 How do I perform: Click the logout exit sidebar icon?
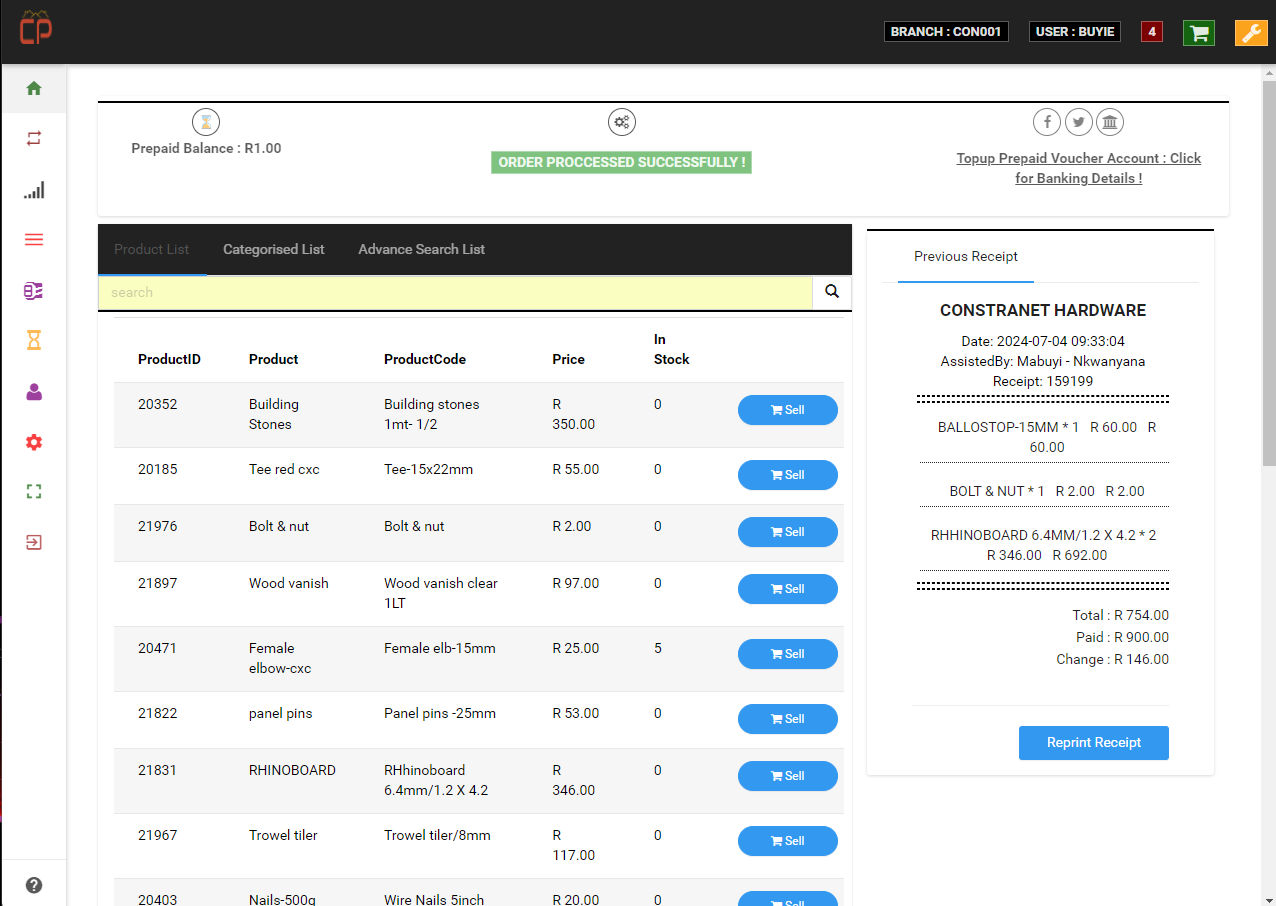click(x=34, y=543)
